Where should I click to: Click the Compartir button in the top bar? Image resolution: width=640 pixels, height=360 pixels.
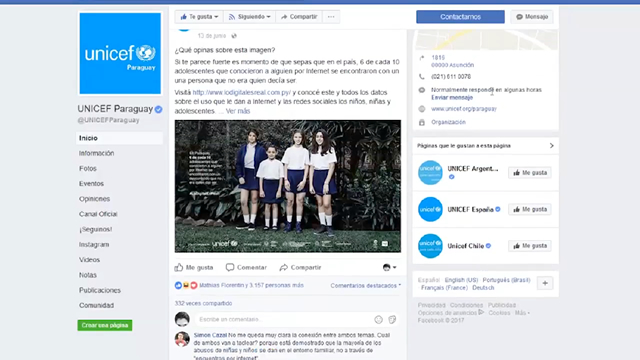tap(299, 17)
